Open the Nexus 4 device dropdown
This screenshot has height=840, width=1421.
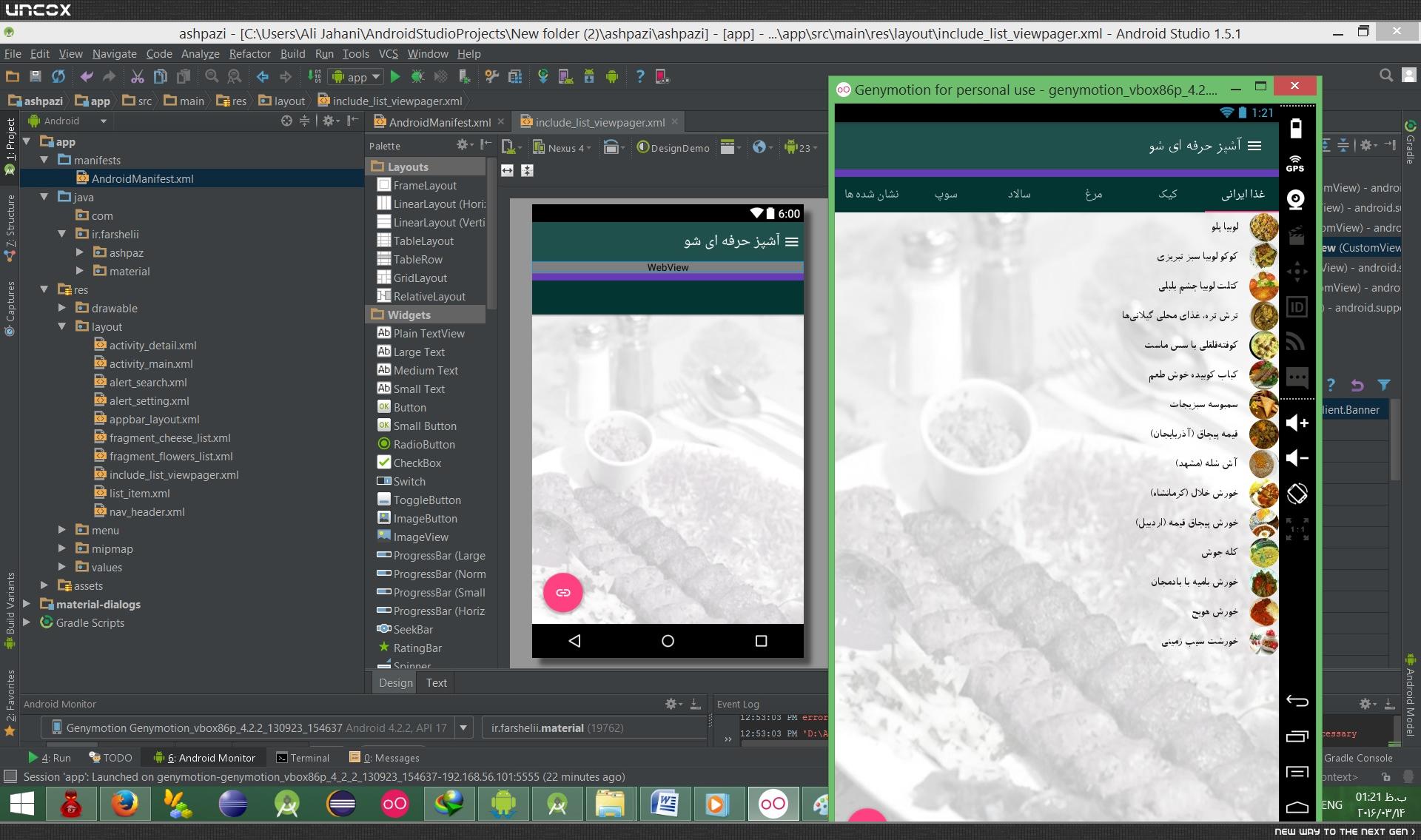pyautogui.click(x=562, y=147)
